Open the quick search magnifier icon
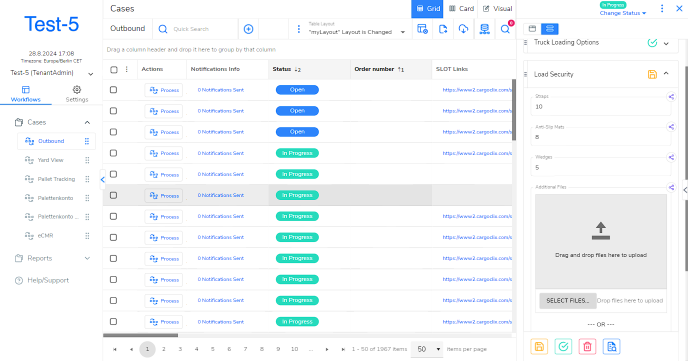 pos(163,29)
